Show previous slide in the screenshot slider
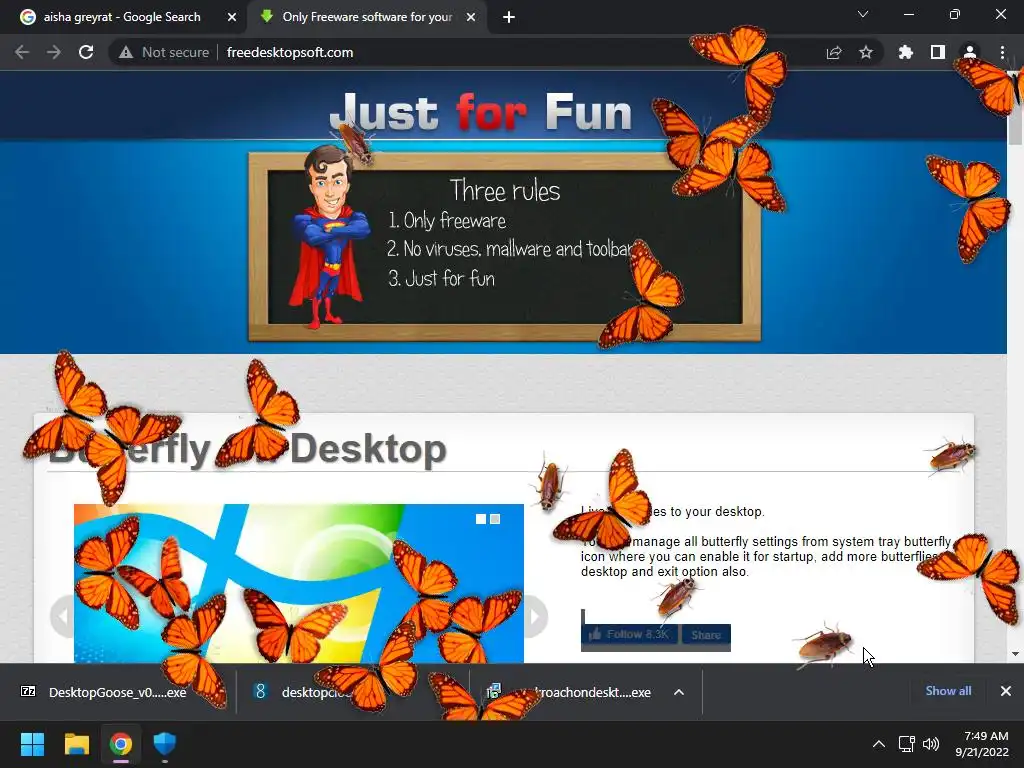The height and width of the screenshot is (768, 1024). coord(63,616)
